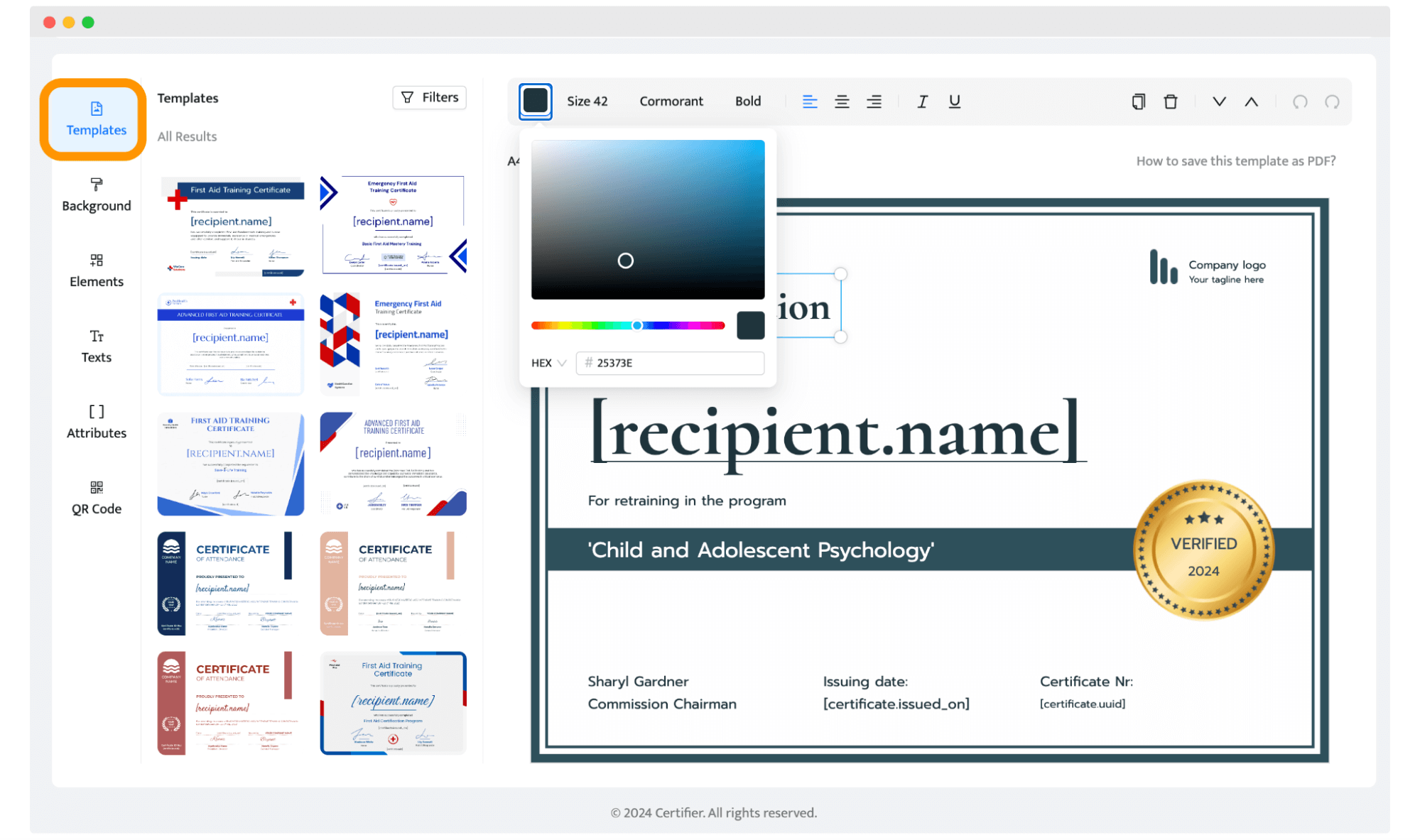Select the First Aid Training Certificate red cross template
Viewport: 1420px width, 840px height.
(231, 226)
